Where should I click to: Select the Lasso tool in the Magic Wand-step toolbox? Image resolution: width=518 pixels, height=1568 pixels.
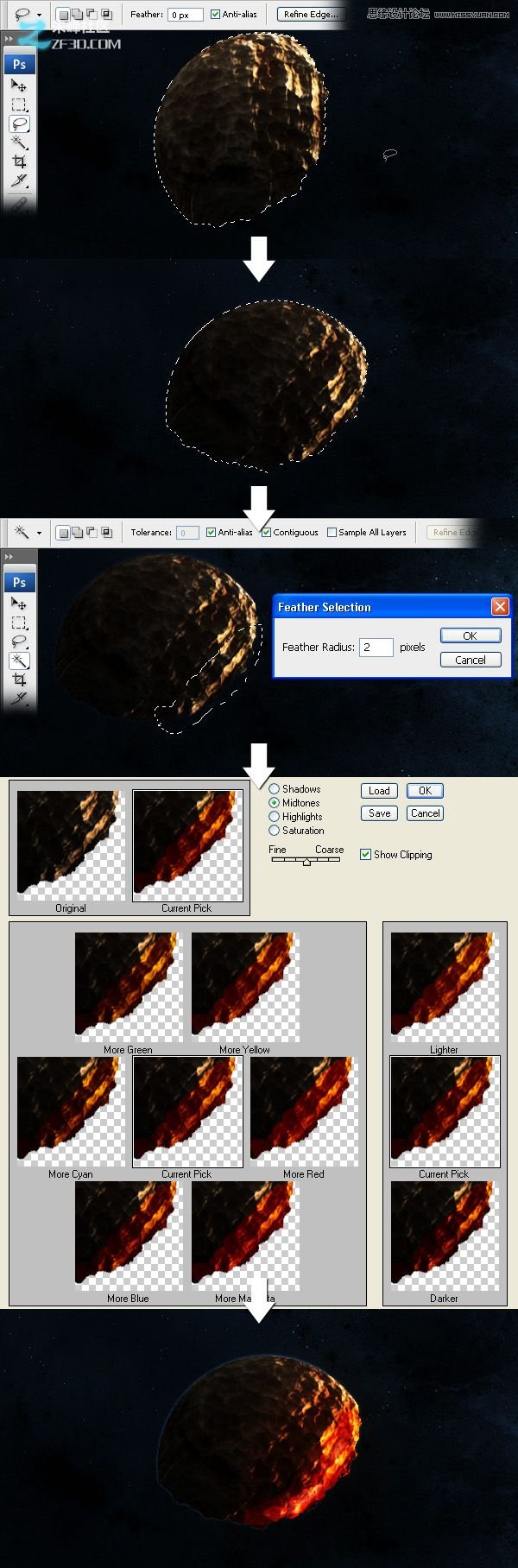click(x=19, y=642)
